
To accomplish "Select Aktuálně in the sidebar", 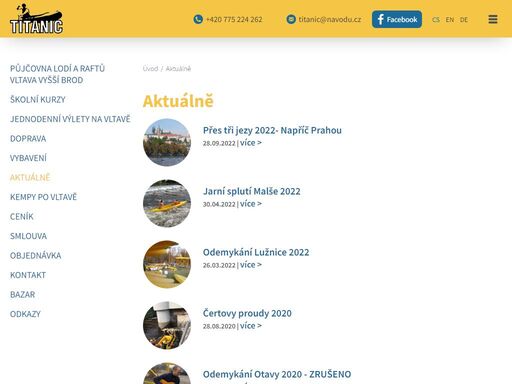I will 30,177.
